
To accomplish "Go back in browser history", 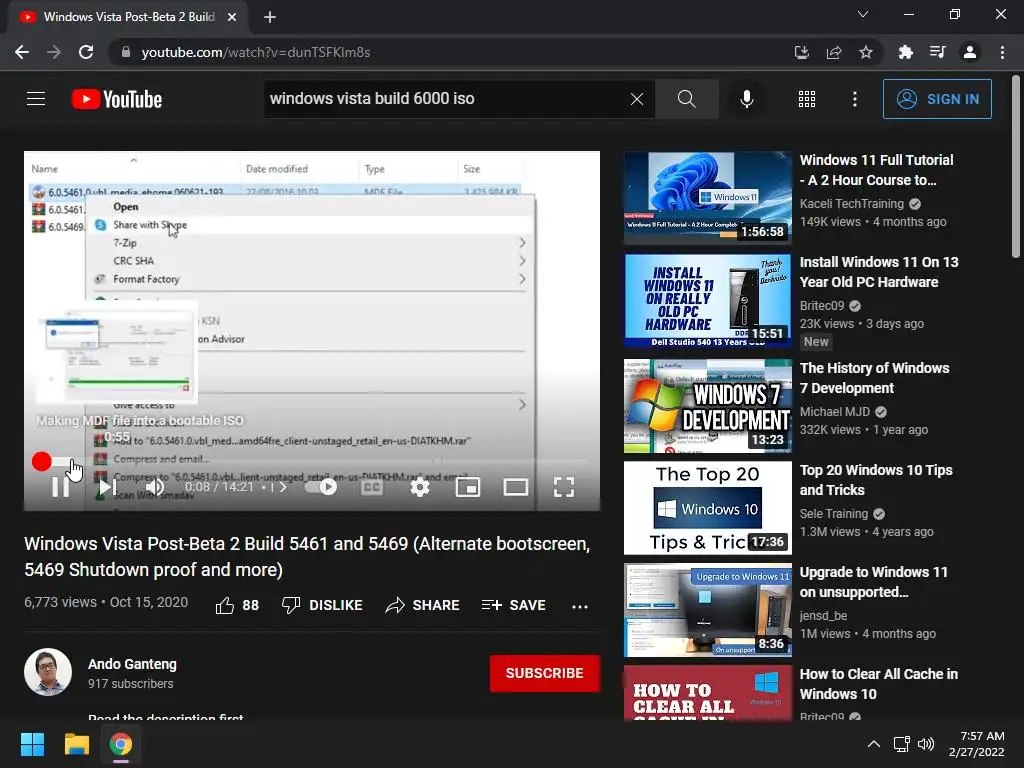I will coord(22,52).
